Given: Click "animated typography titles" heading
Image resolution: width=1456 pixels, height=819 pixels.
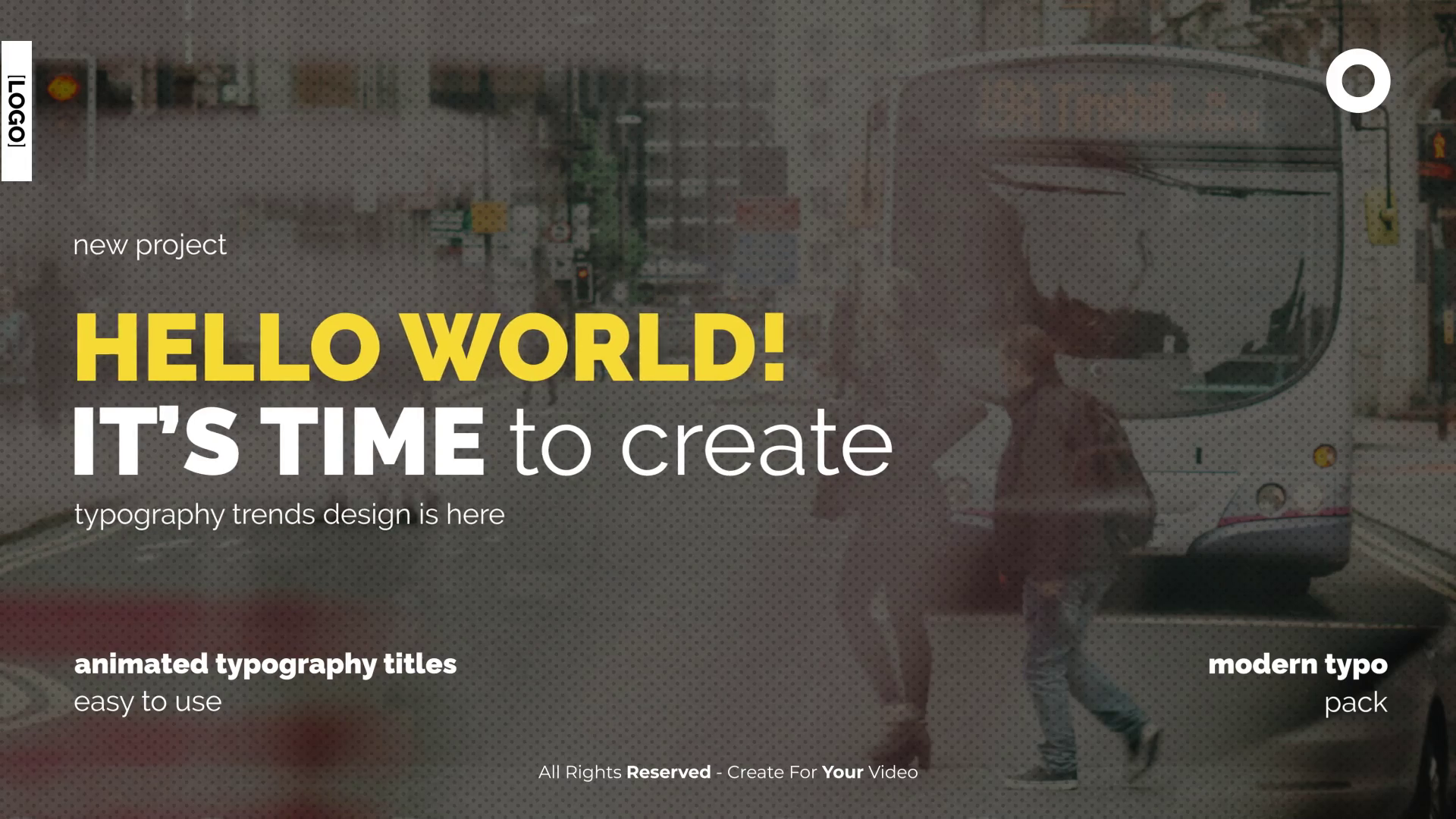Looking at the screenshot, I should 265,664.
